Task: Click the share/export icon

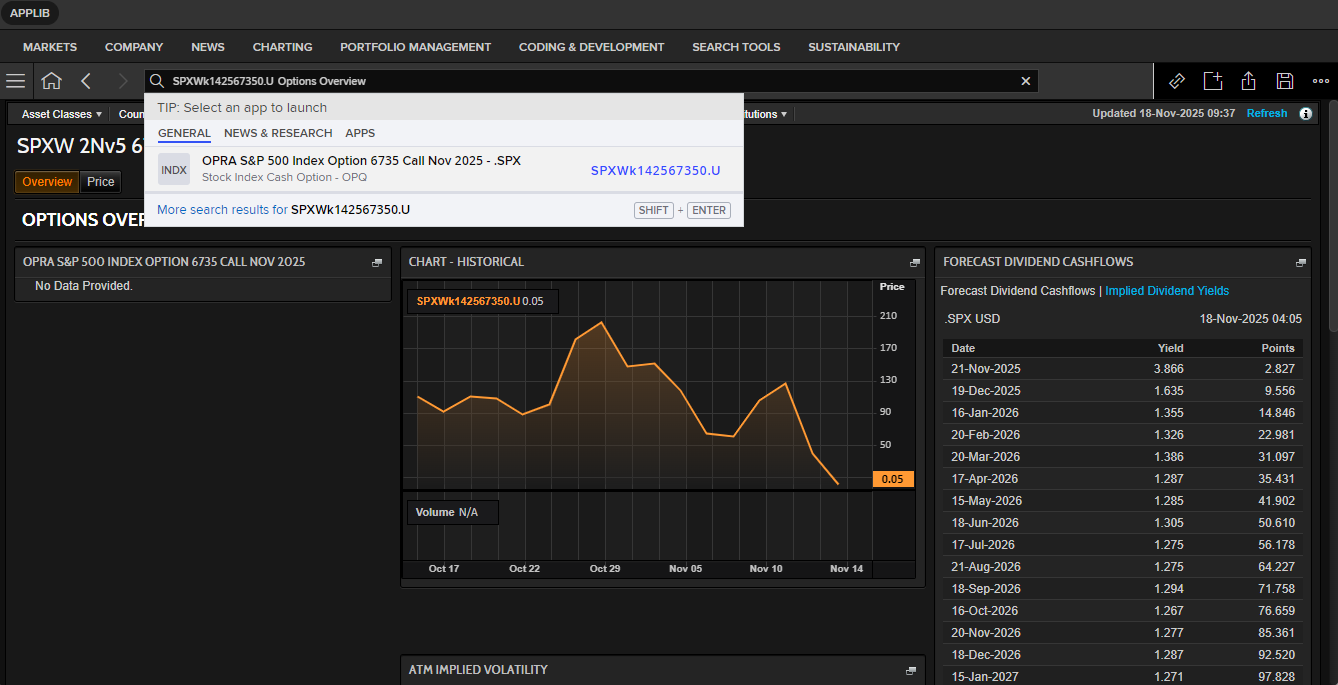Action: 1249,81
